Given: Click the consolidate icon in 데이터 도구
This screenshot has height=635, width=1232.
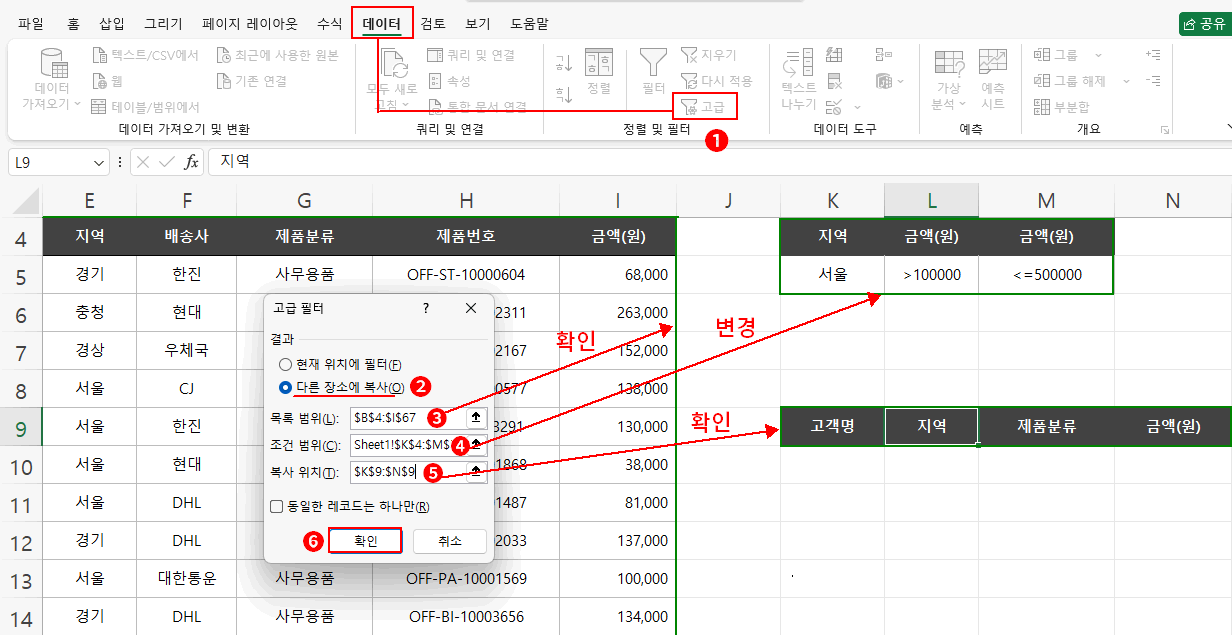Looking at the screenshot, I should [883, 56].
